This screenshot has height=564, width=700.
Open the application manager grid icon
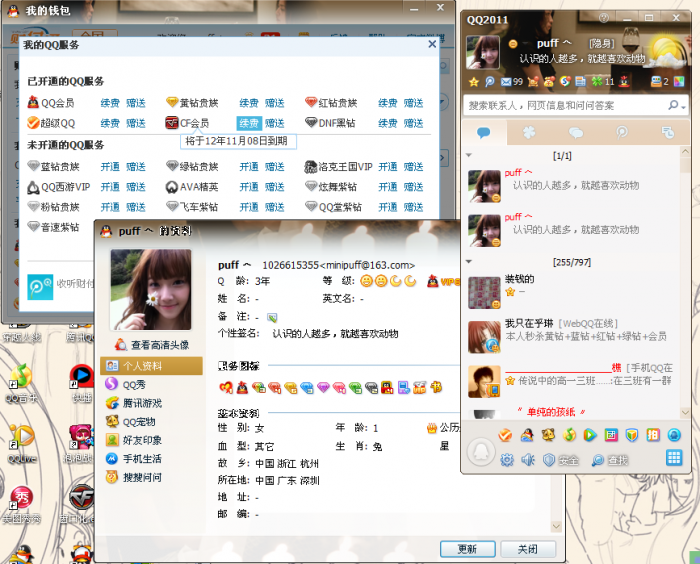point(674,458)
